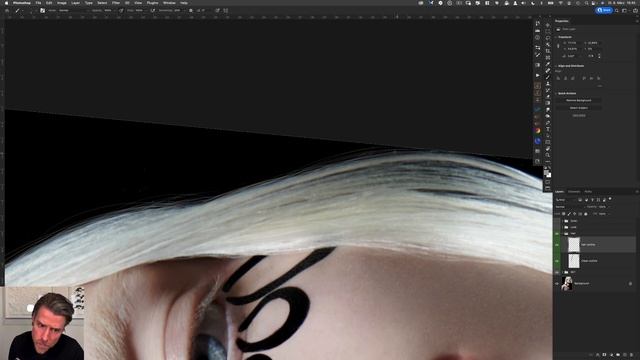Collapse the Hair layer group

[x=562, y=233]
